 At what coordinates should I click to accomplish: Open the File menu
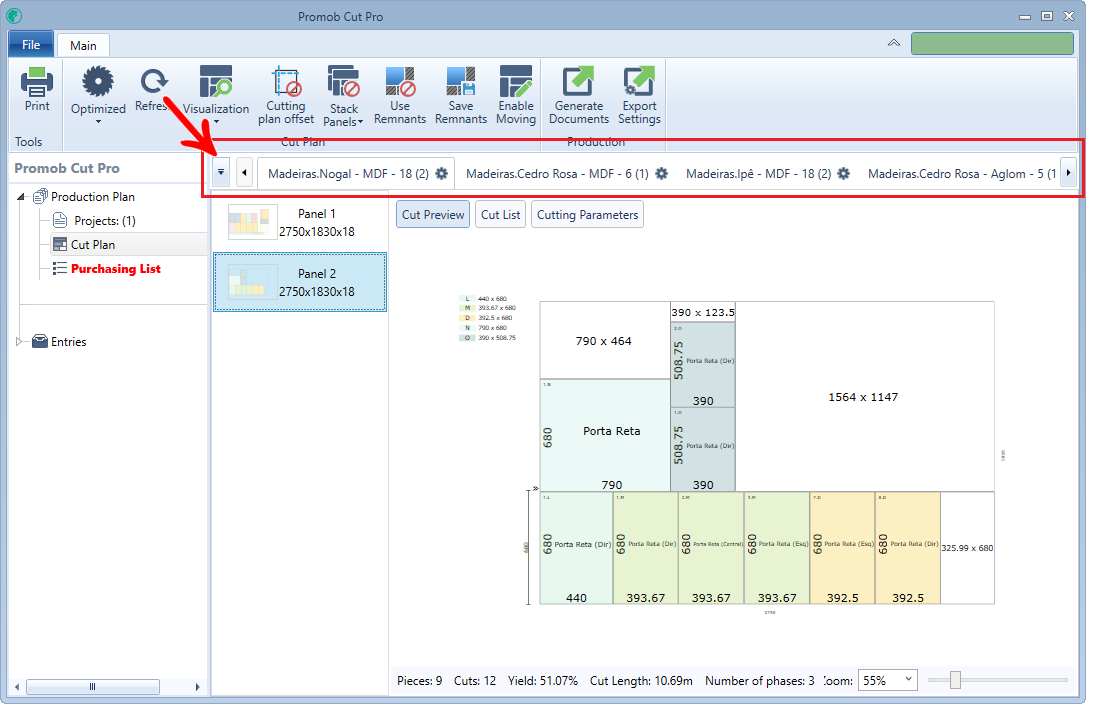point(31,45)
